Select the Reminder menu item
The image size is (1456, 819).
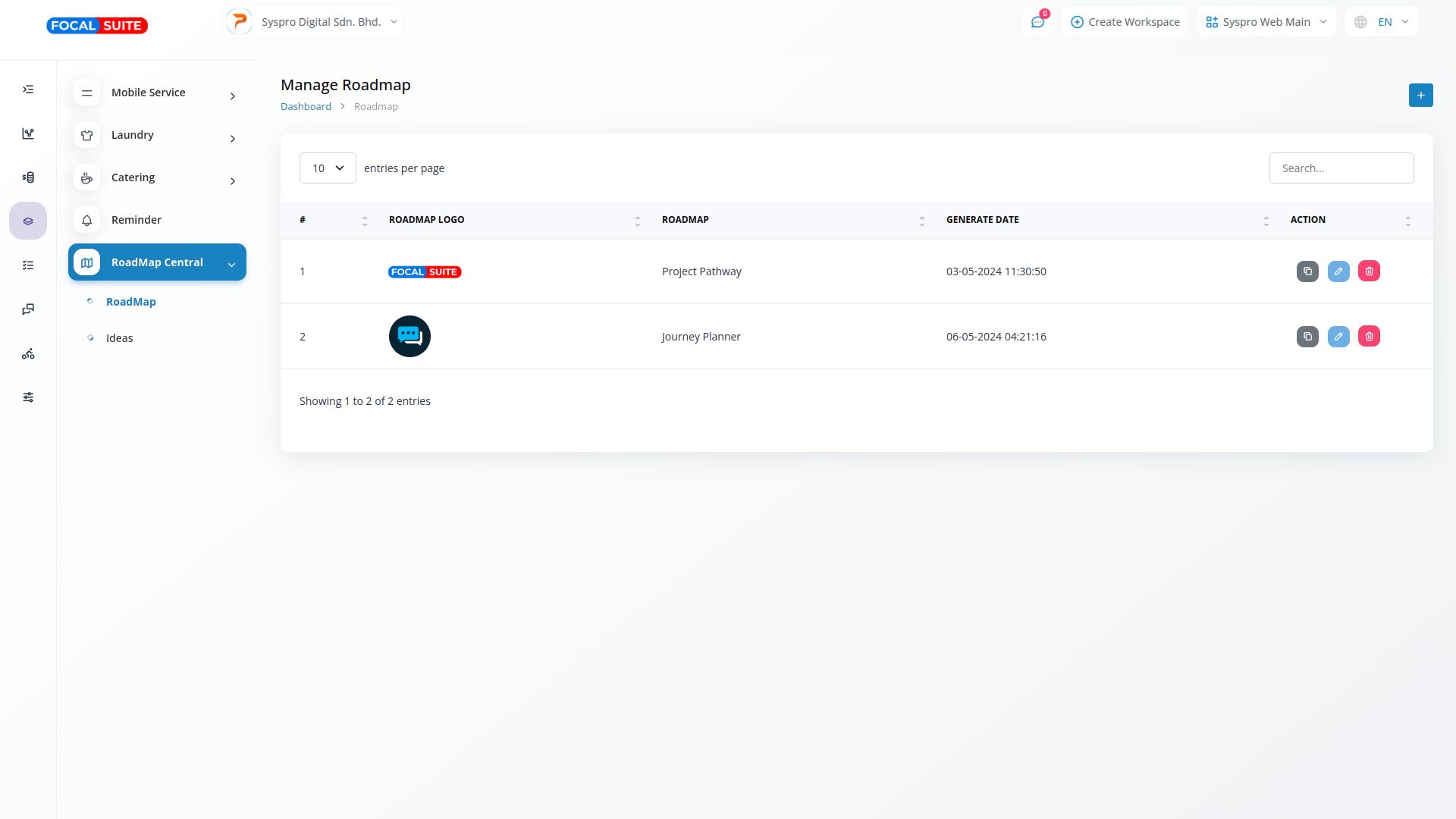[x=136, y=220]
